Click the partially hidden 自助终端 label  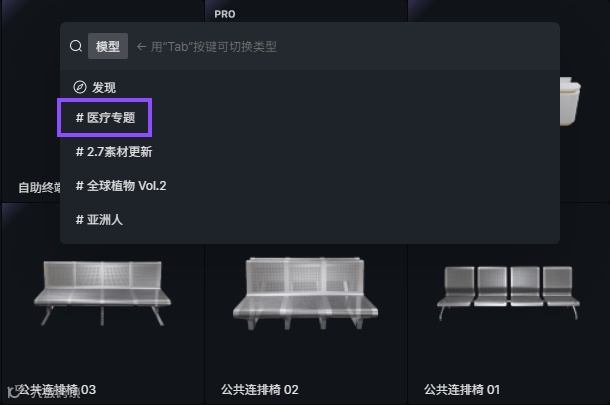point(39,188)
